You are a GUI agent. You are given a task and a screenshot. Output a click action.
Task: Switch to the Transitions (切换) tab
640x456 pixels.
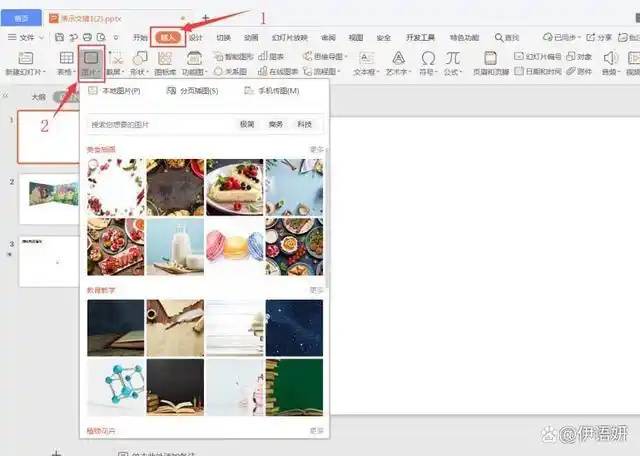coord(223,38)
